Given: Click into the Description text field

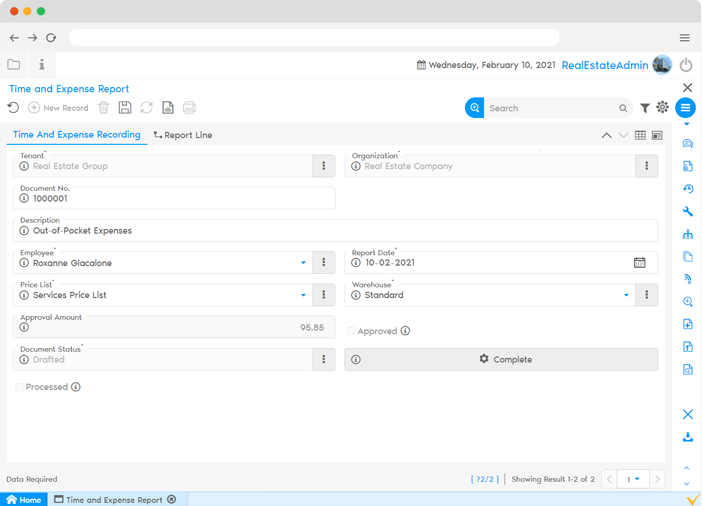Looking at the screenshot, I should click(x=335, y=230).
